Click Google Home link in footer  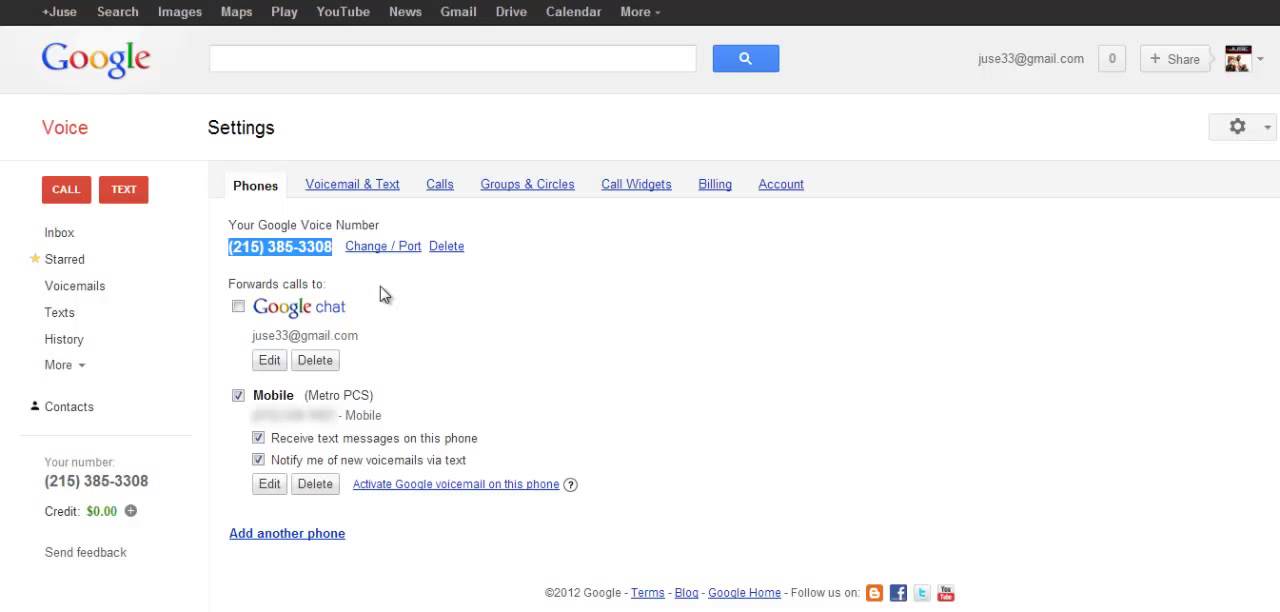point(744,593)
